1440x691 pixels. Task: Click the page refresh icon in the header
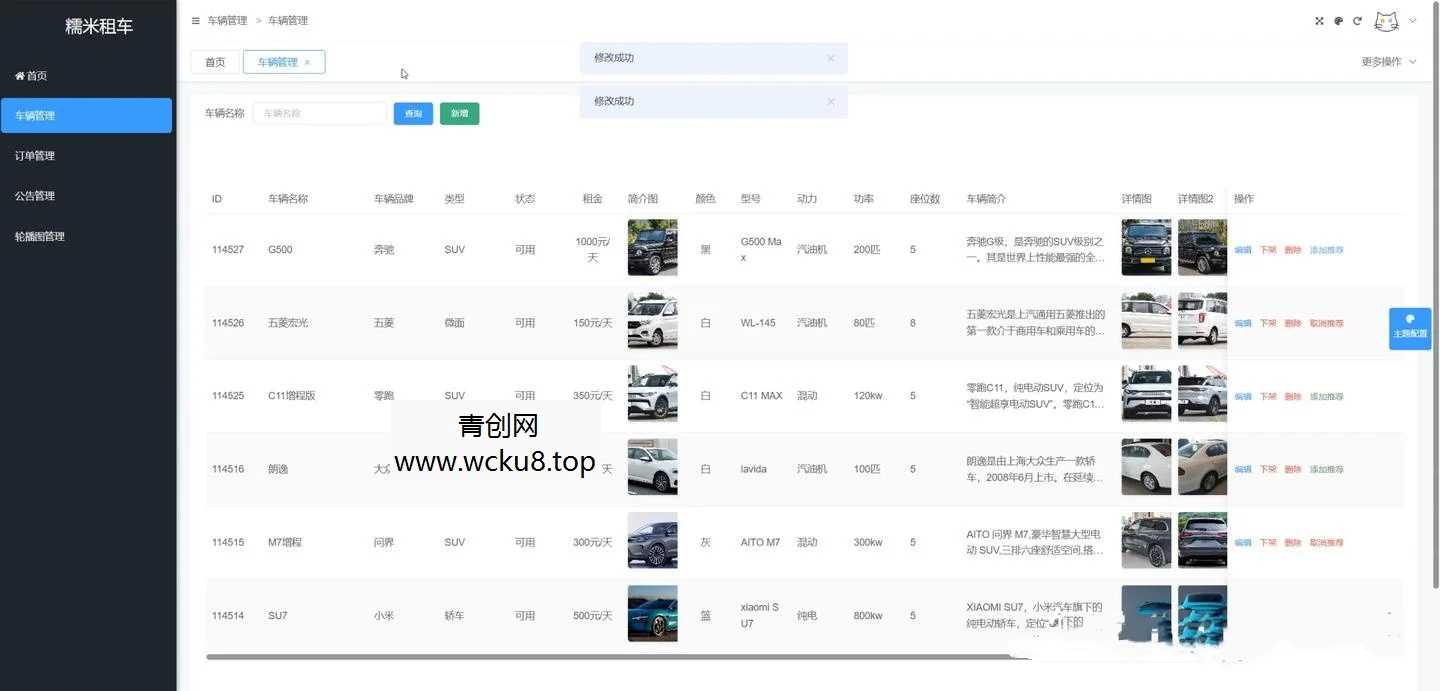tap(1358, 20)
